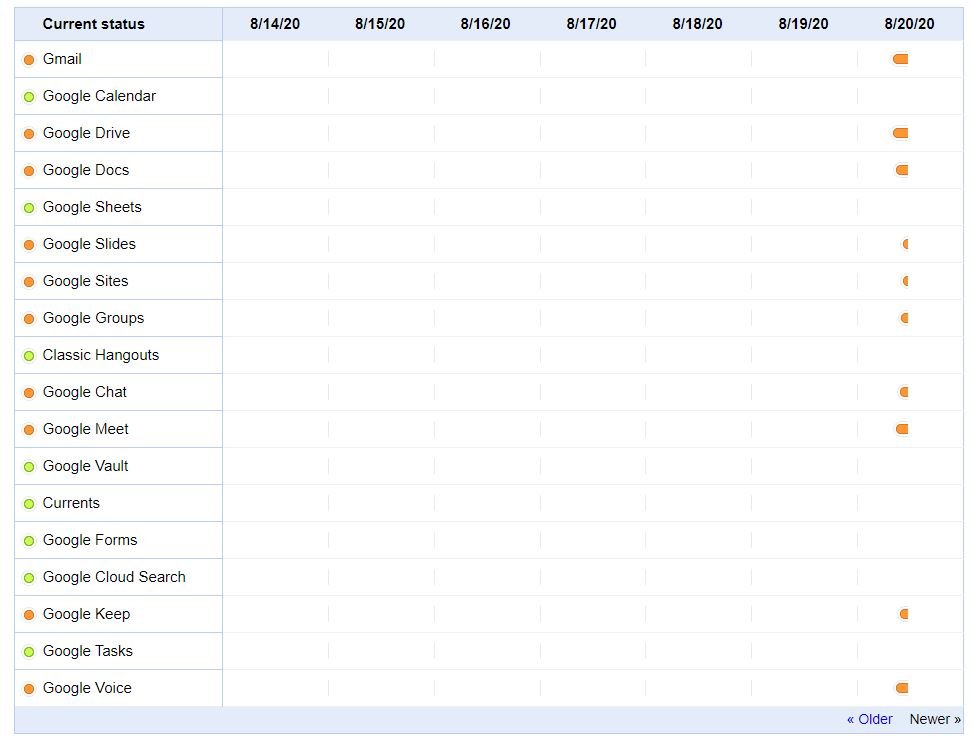Select the Google Groups service name
This screenshot has height=743, width=973.
(x=93, y=318)
